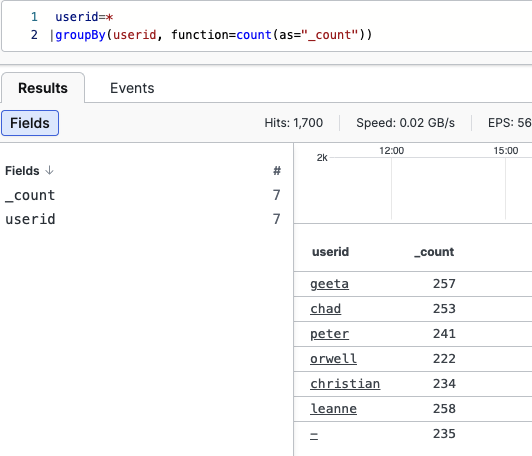Viewport: 532px width, 456px height.
Task: Open the peter userid link
Action: point(329,334)
